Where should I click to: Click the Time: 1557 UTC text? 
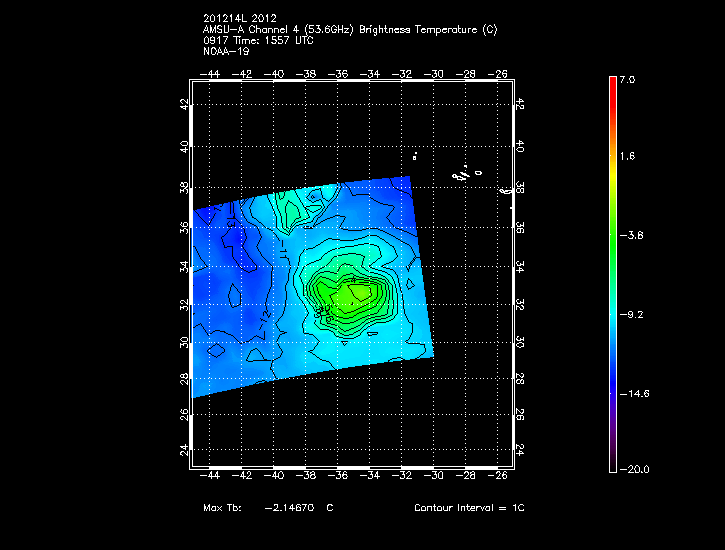click(x=260, y=41)
